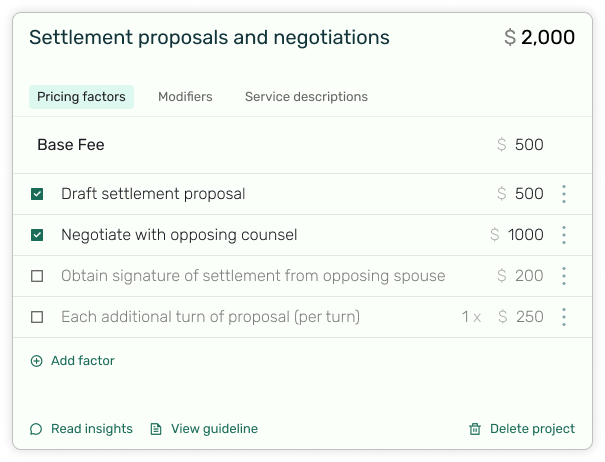
Task: Select the Pricing factors tab
Action: coord(81,96)
